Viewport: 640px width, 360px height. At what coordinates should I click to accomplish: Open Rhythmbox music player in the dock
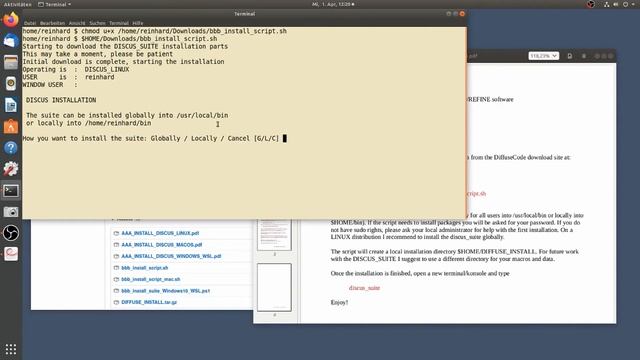[x=11, y=83]
